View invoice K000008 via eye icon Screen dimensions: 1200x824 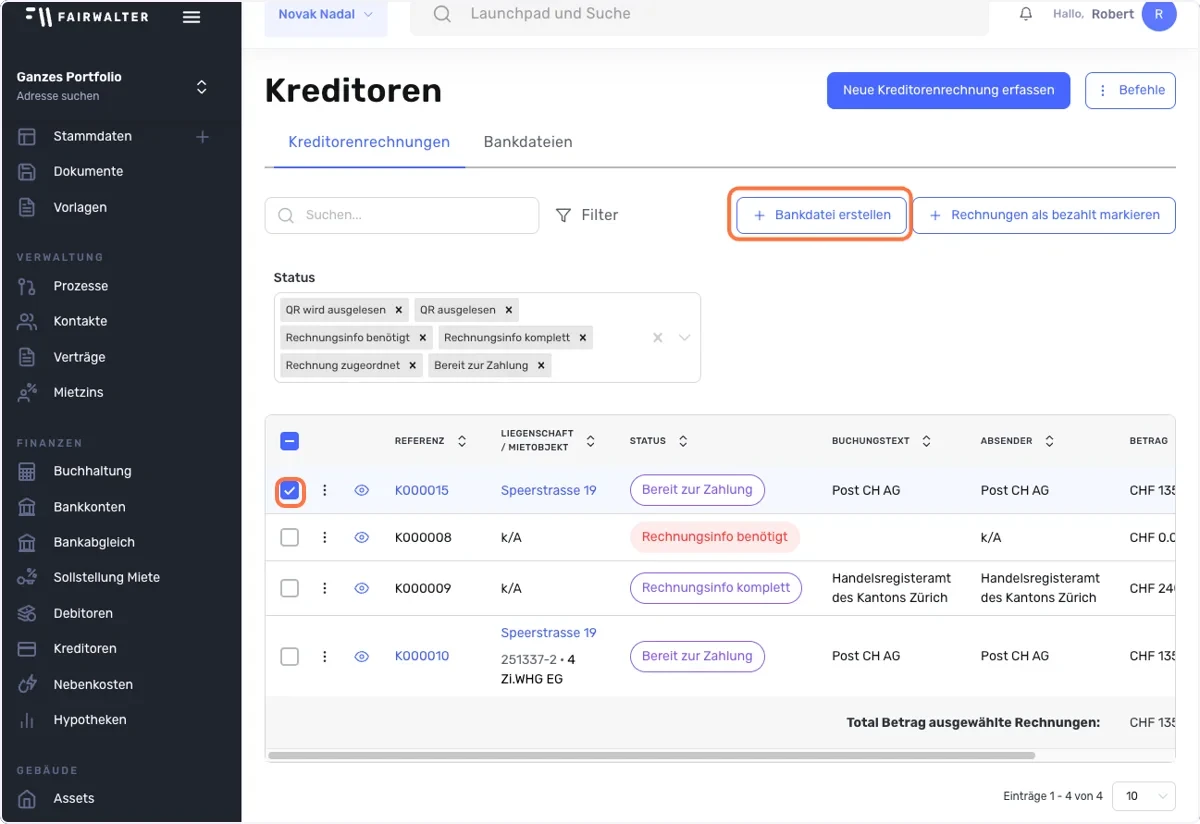[362, 537]
